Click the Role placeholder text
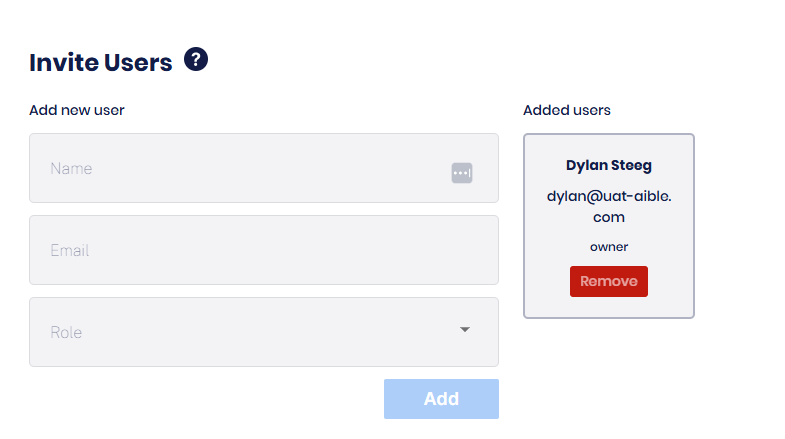Screen dimensions: 785x439 point(66,332)
